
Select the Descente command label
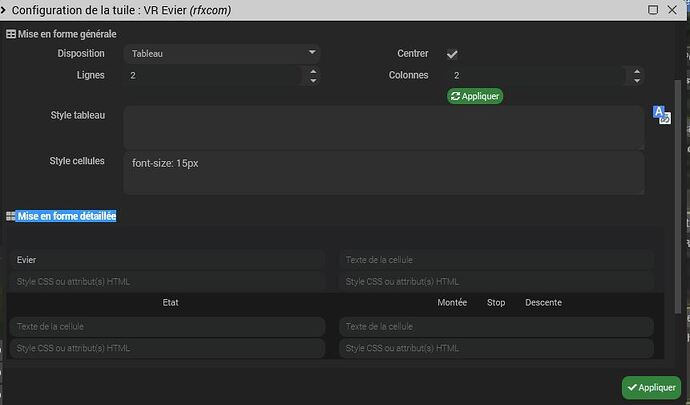click(x=543, y=303)
